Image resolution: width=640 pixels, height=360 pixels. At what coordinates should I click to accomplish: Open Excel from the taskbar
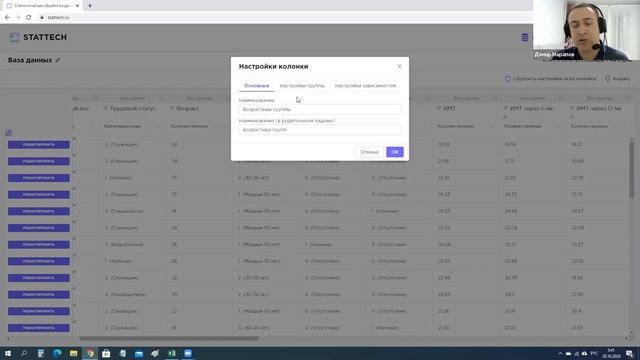[x=171, y=353]
